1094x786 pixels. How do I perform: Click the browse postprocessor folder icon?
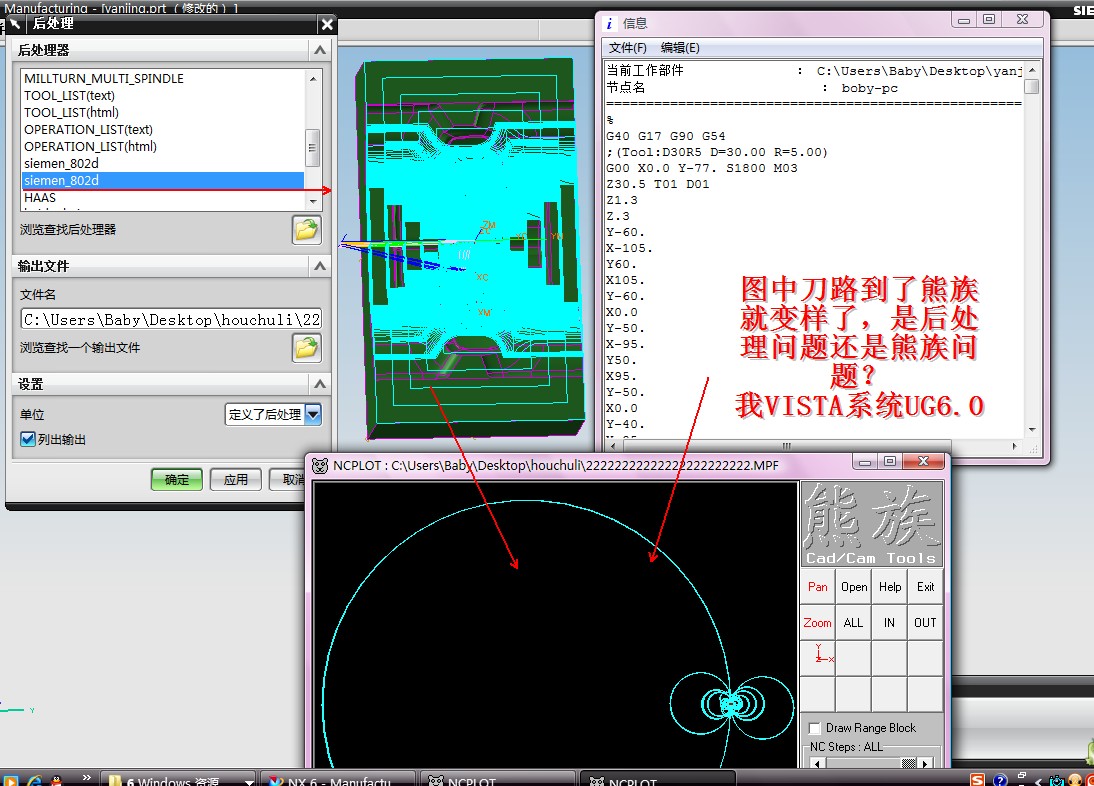click(x=306, y=230)
